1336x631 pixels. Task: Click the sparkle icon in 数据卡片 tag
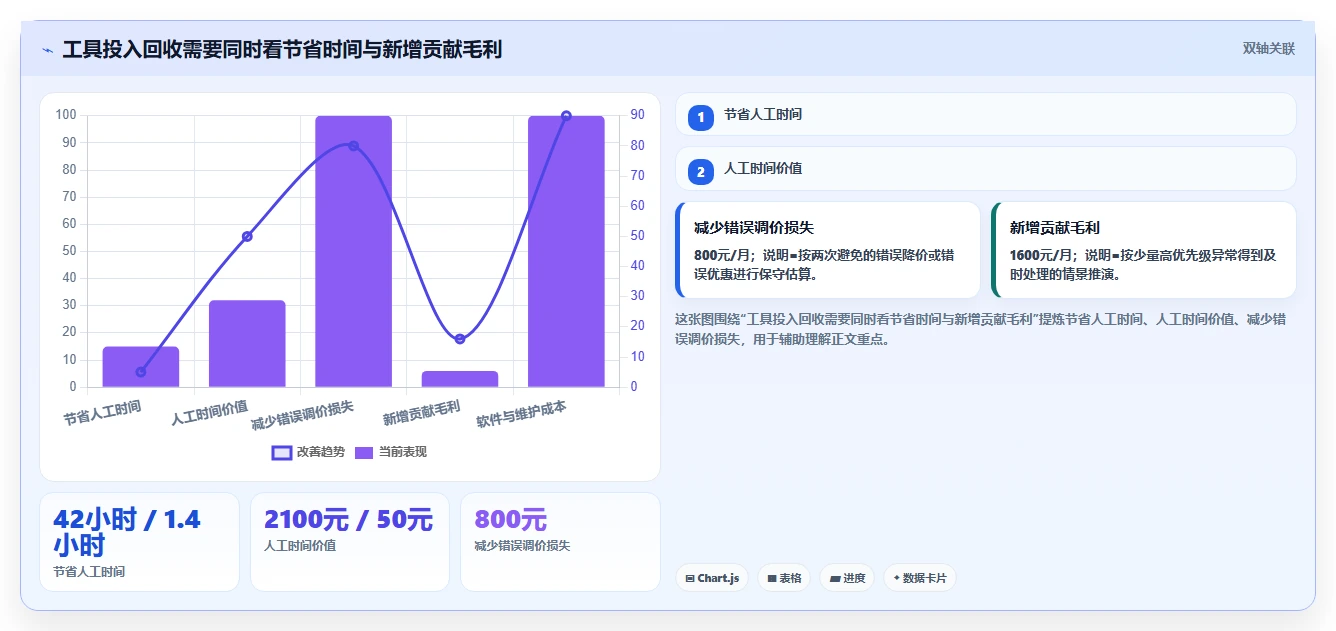tap(897, 578)
